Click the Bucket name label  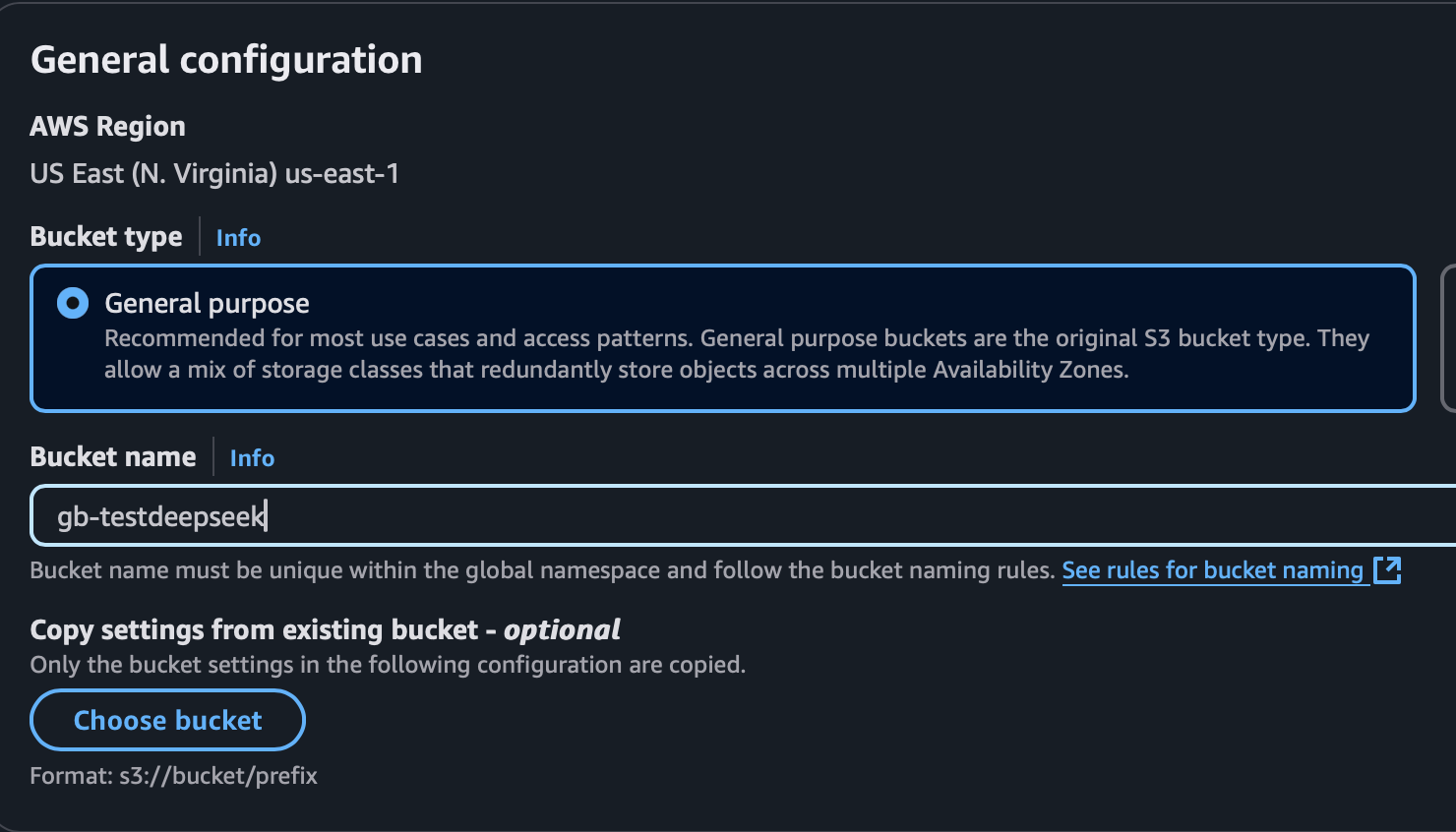pyautogui.click(x=113, y=457)
